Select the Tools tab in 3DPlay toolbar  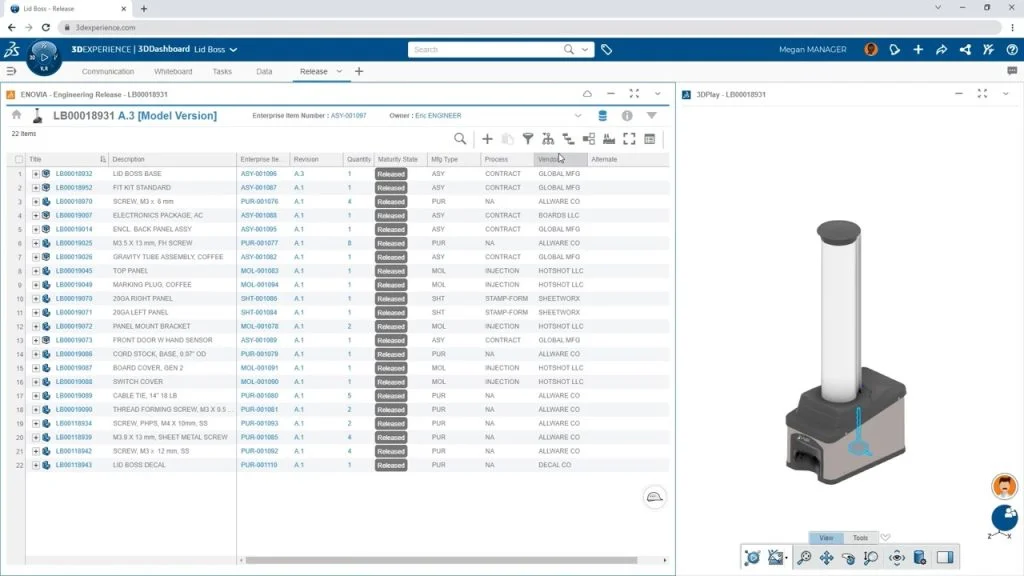click(860, 538)
